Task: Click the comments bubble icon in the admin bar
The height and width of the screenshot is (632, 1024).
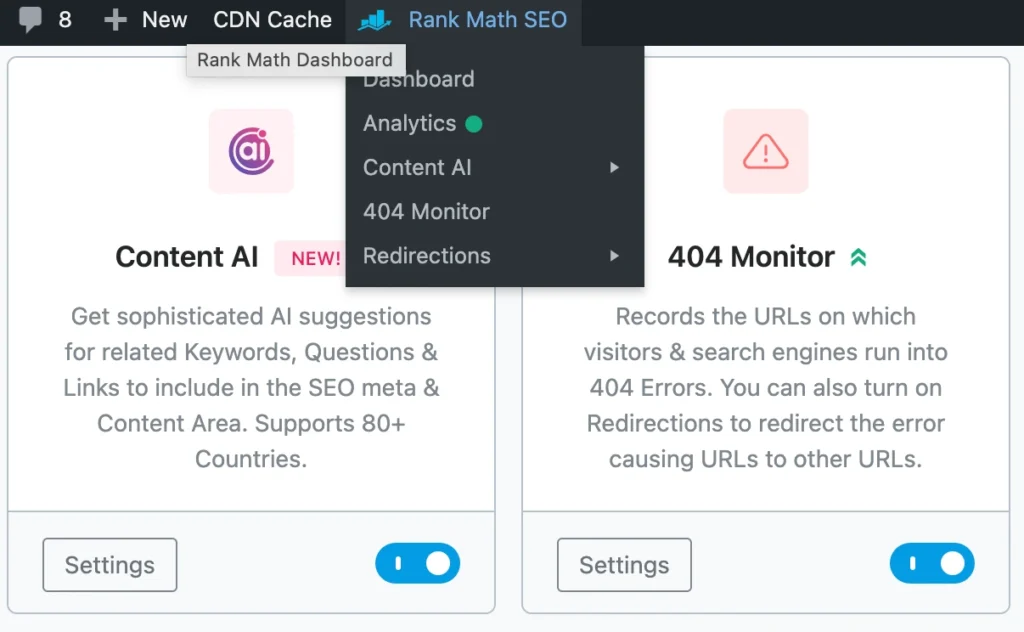Action: [x=31, y=20]
